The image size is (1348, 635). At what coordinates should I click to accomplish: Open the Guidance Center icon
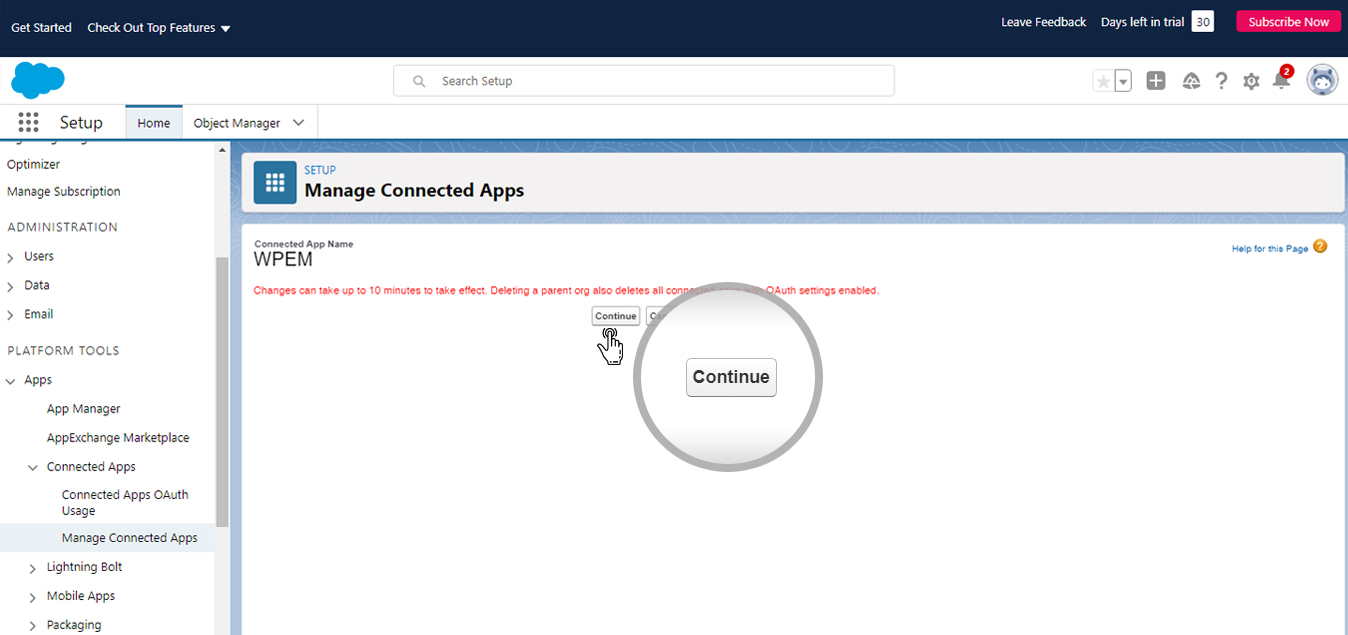[x=1191, y=81]
